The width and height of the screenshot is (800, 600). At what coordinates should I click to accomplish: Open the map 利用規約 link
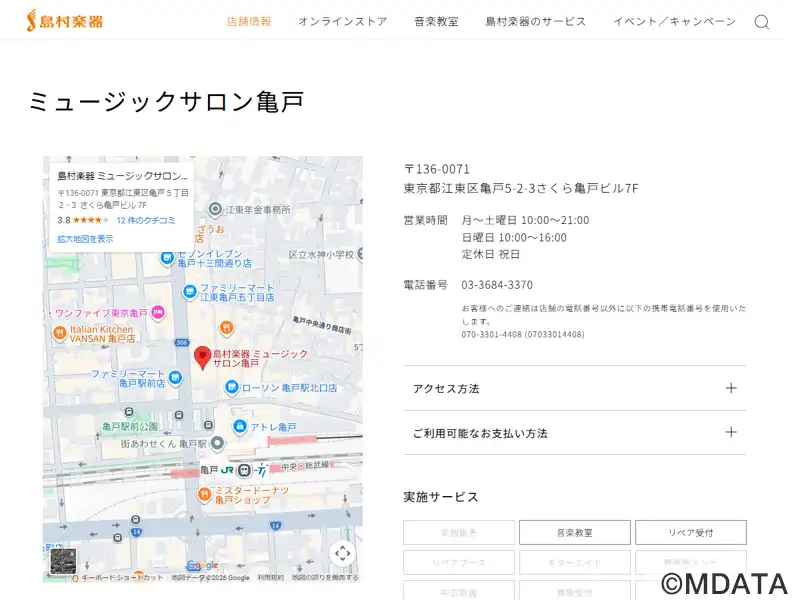click(270, 578)
